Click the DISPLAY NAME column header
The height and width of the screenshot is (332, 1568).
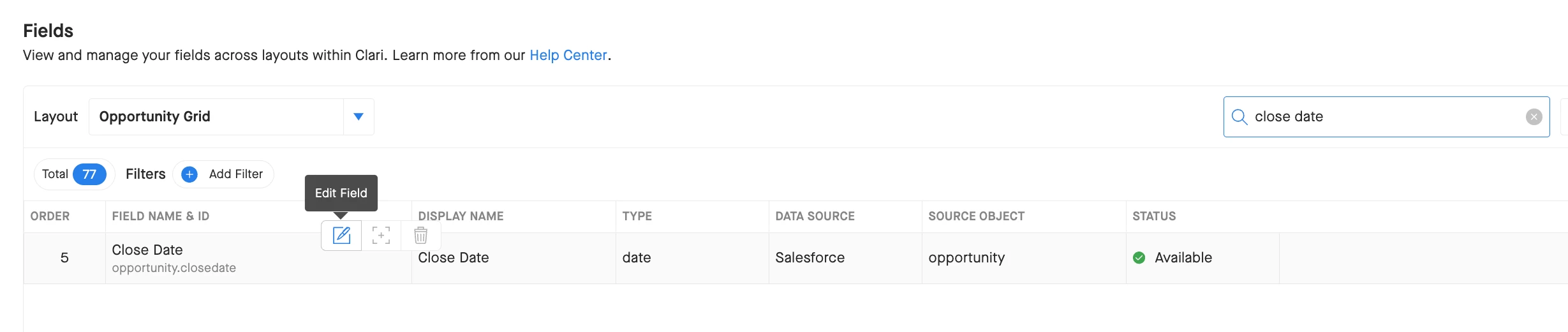click(461, 216)
